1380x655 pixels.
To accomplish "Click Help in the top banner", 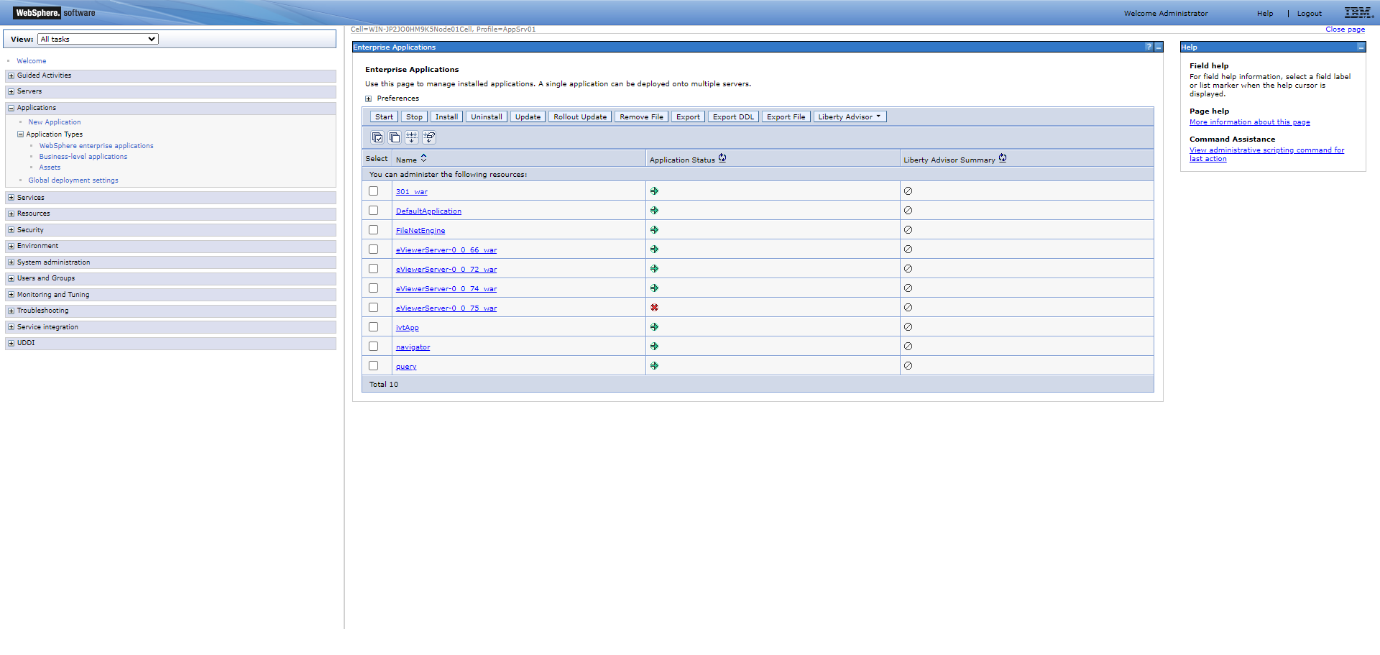I will (1264, 13).
